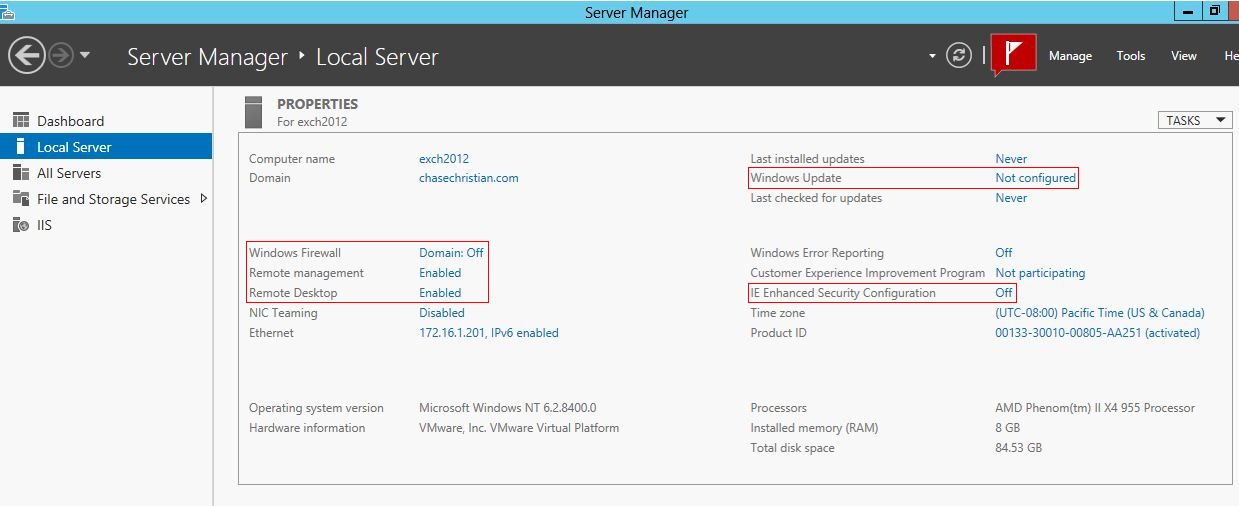Screen dimensions: 1239x506
Task: Click AMD Phenom II X4 955 text
Action: 1095,408
